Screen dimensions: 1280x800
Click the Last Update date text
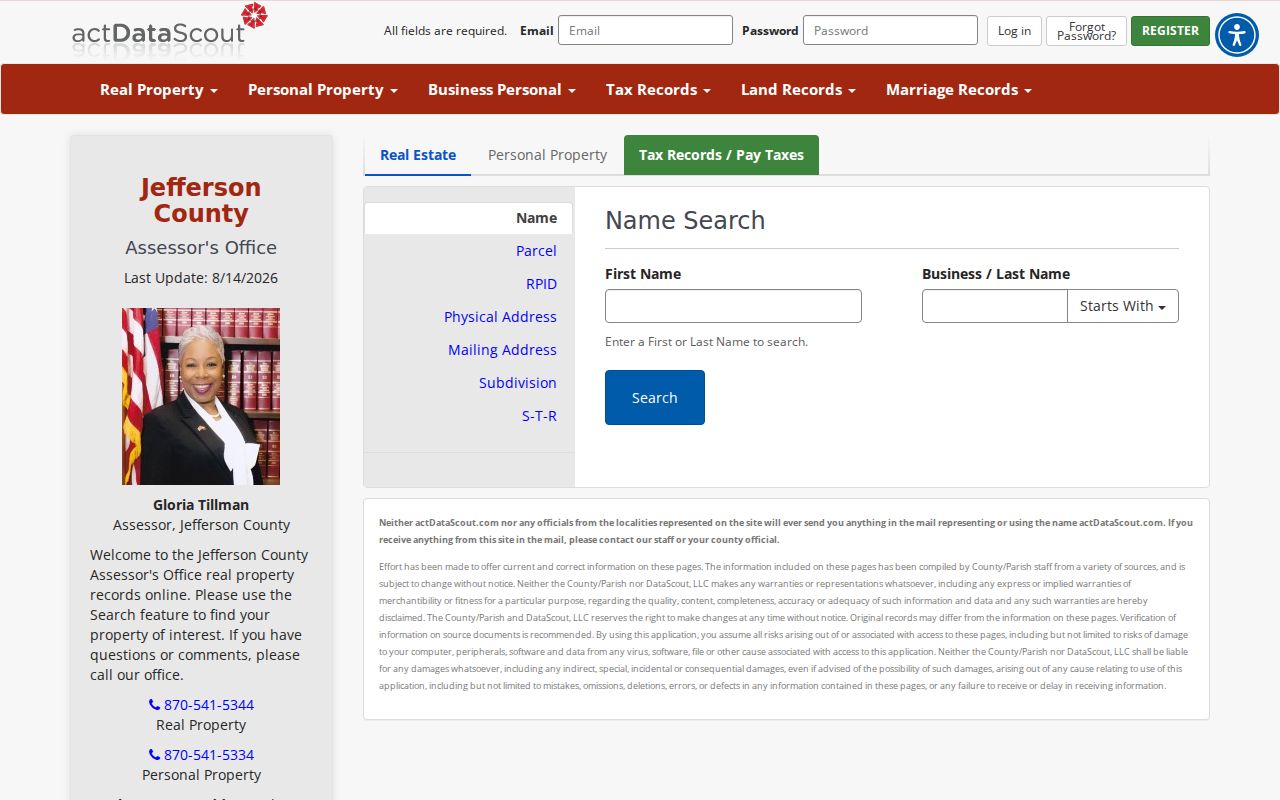pyautogui.click(x=201, y=278)
